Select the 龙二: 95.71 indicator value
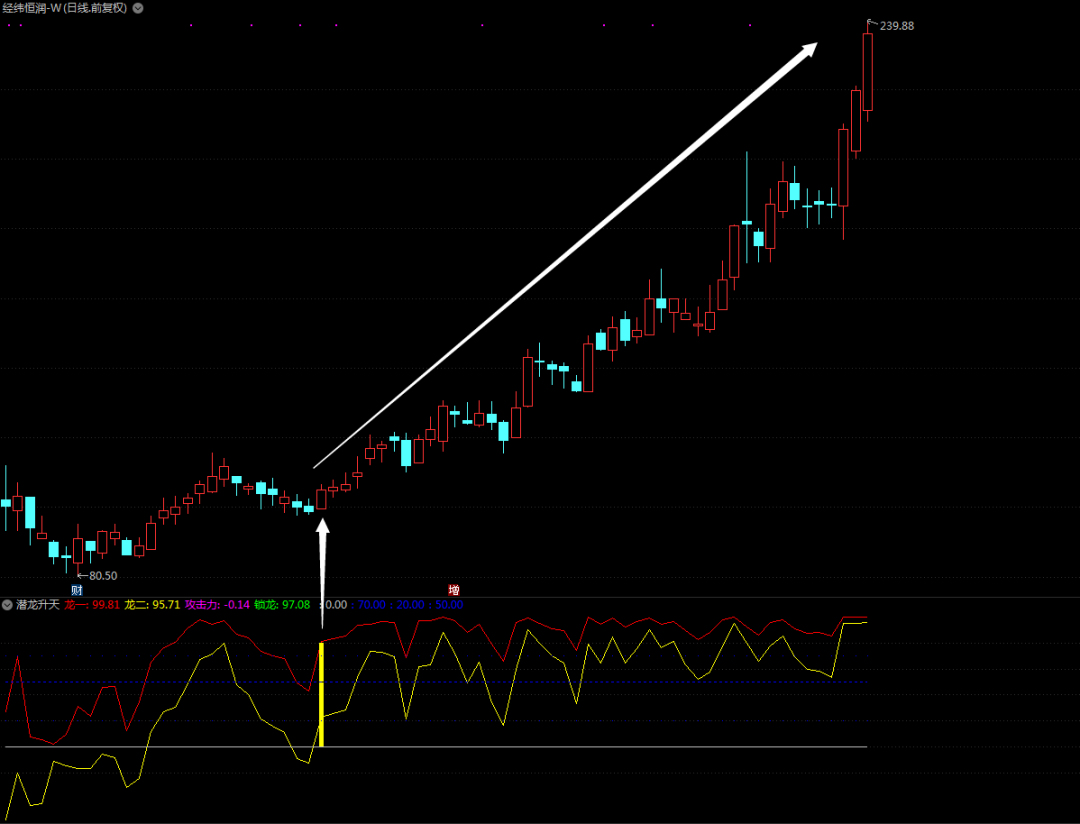Screen dimensions: 1080x824 click(x=152, y=605)
